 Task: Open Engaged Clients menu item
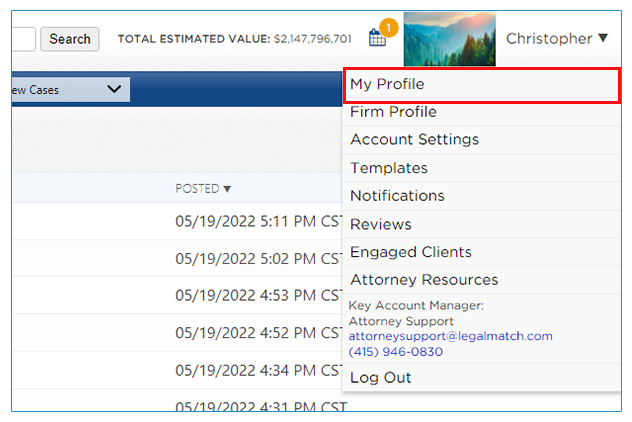[410, 252]
